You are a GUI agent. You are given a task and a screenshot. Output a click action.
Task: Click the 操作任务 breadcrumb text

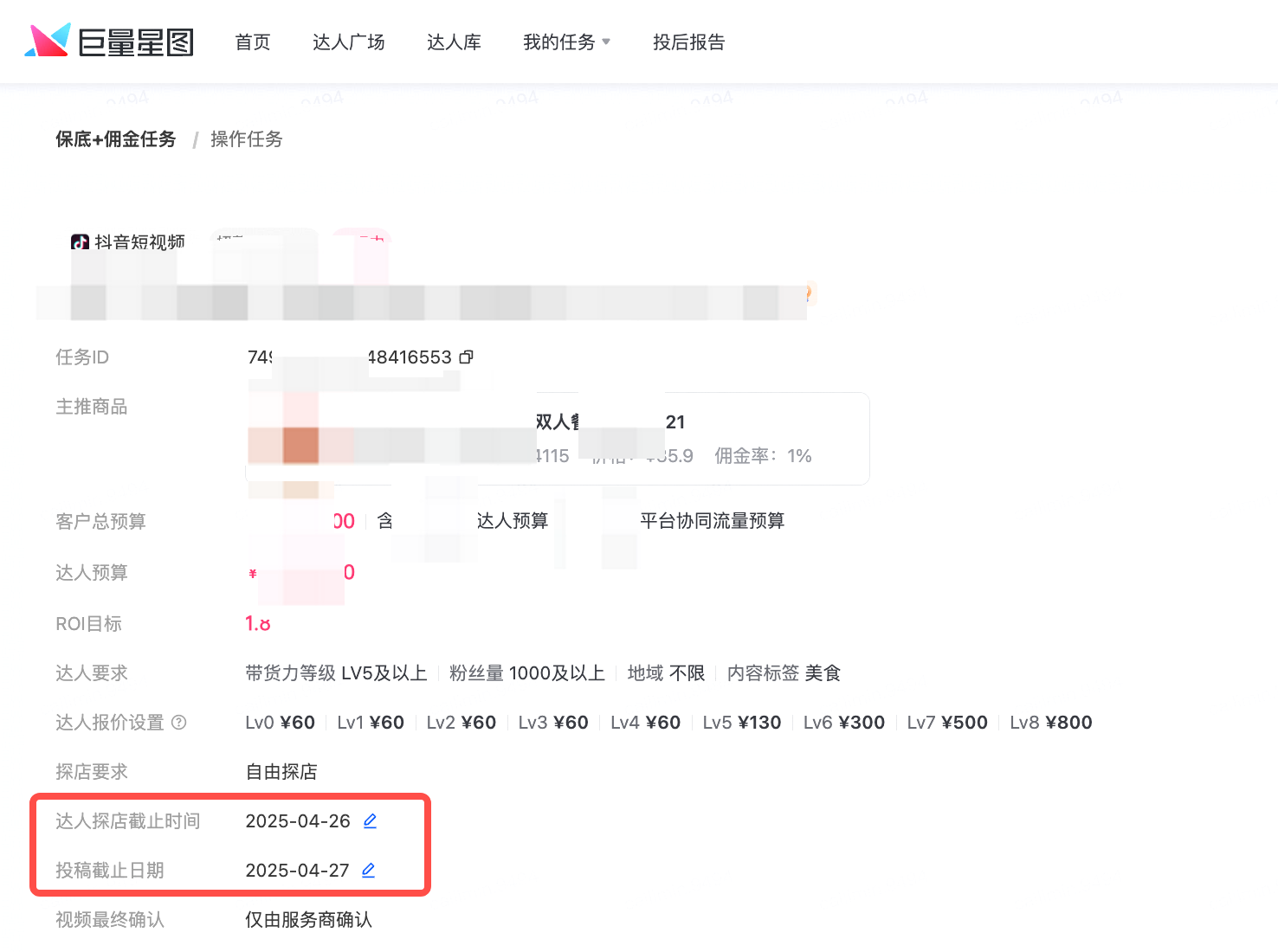click(247, 139)
